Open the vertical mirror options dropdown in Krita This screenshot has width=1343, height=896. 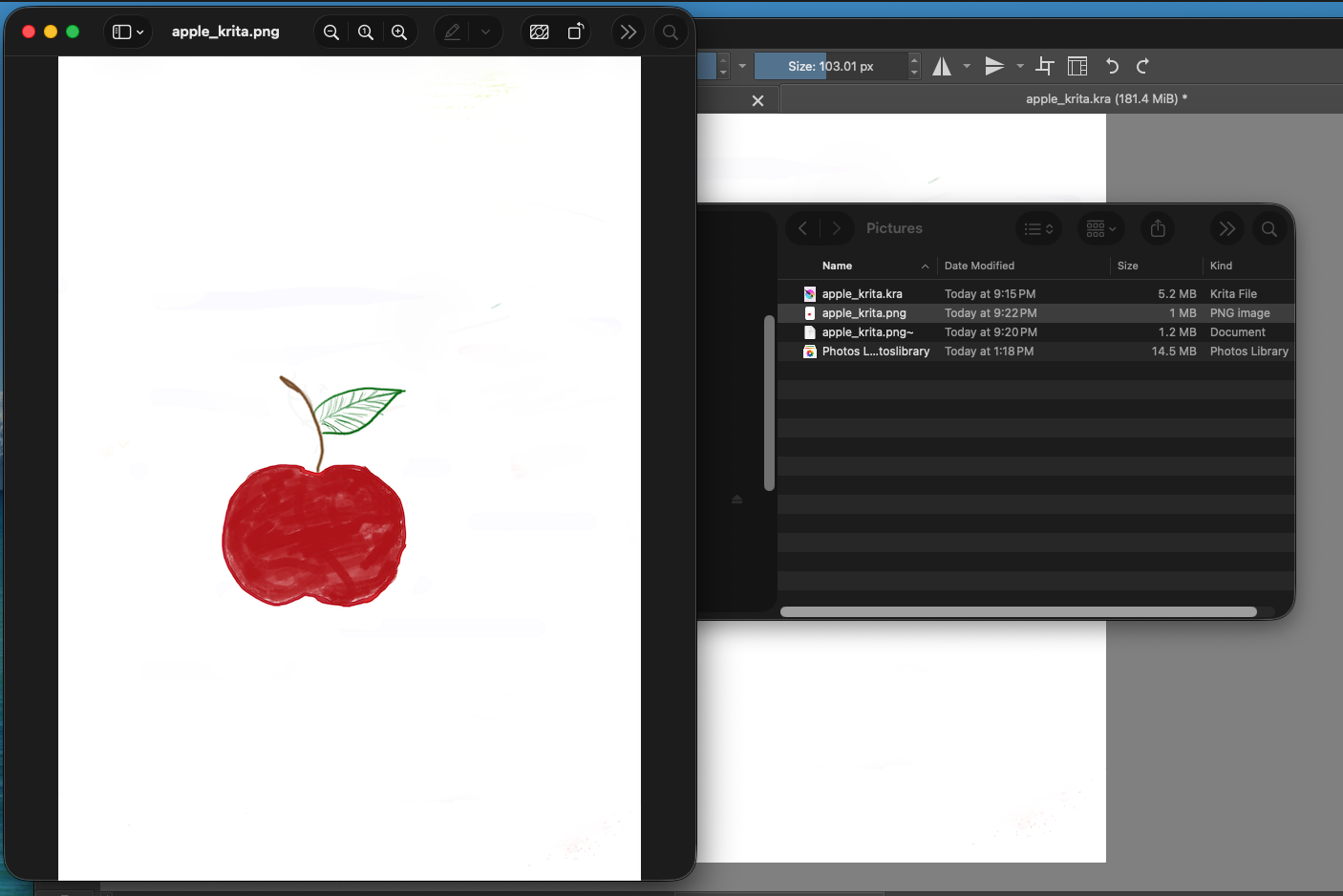1020,66
